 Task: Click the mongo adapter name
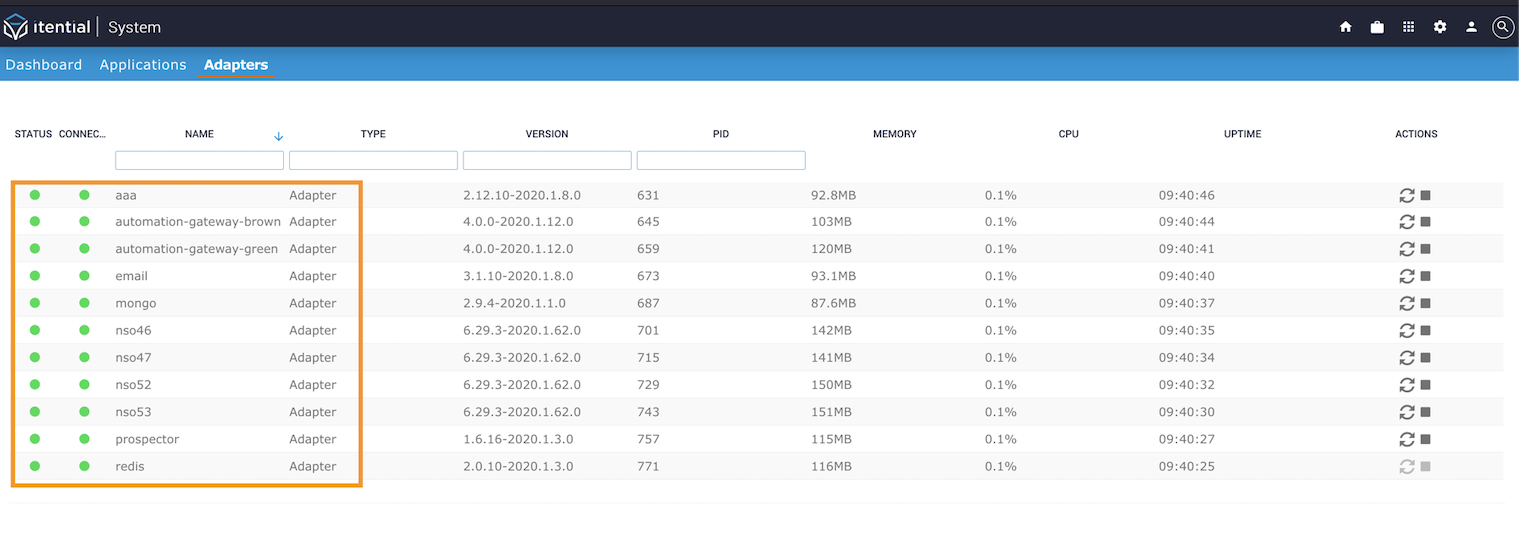pyautogui.click(x=136, y=303)
